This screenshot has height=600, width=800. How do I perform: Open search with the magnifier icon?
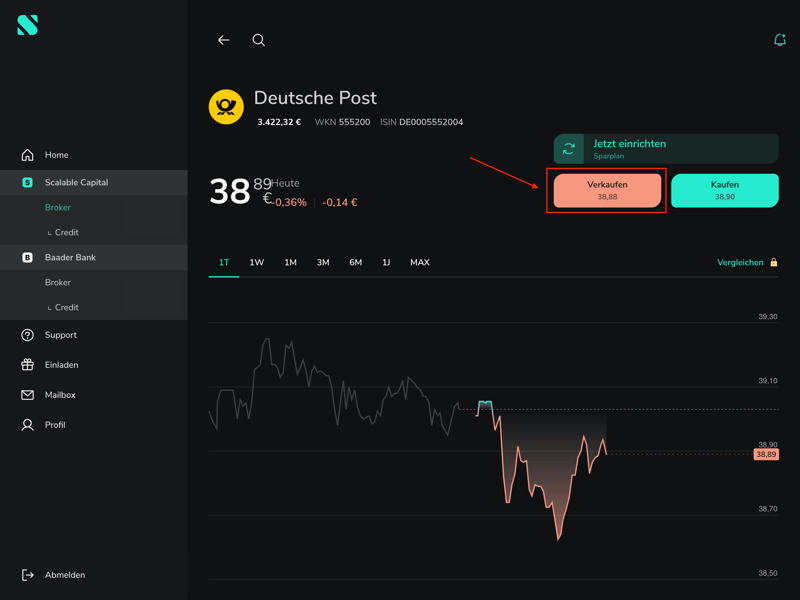point(259,40)
